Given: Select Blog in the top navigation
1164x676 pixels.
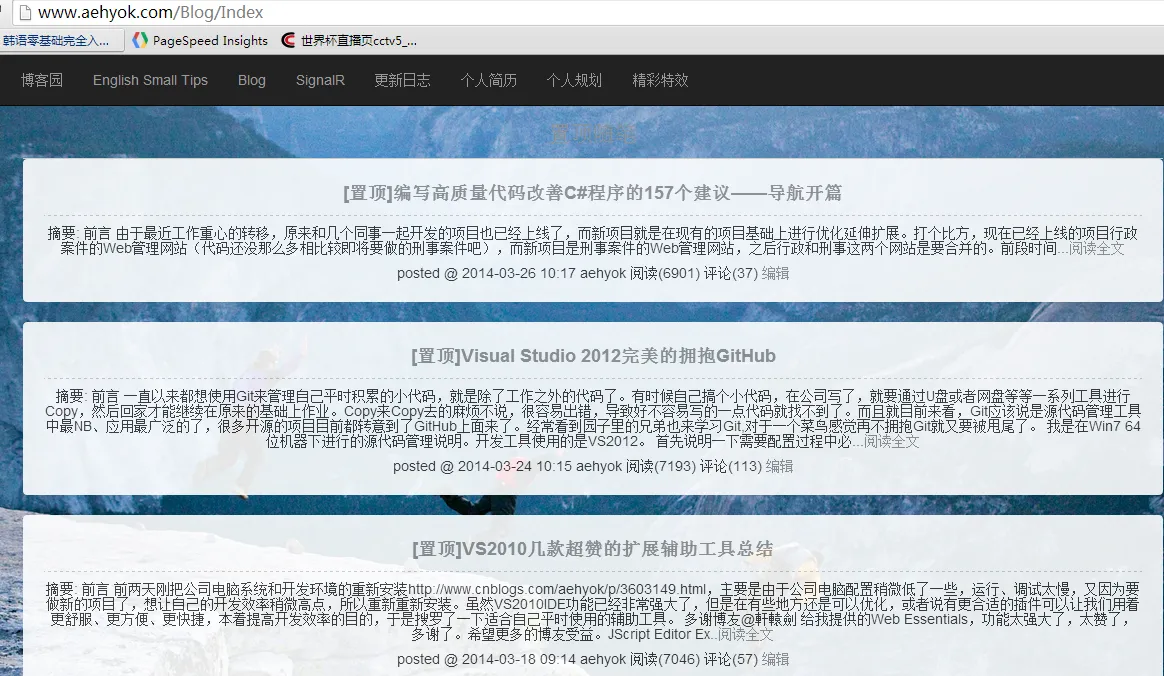Looking at the screenshot, I should [252, 80].
